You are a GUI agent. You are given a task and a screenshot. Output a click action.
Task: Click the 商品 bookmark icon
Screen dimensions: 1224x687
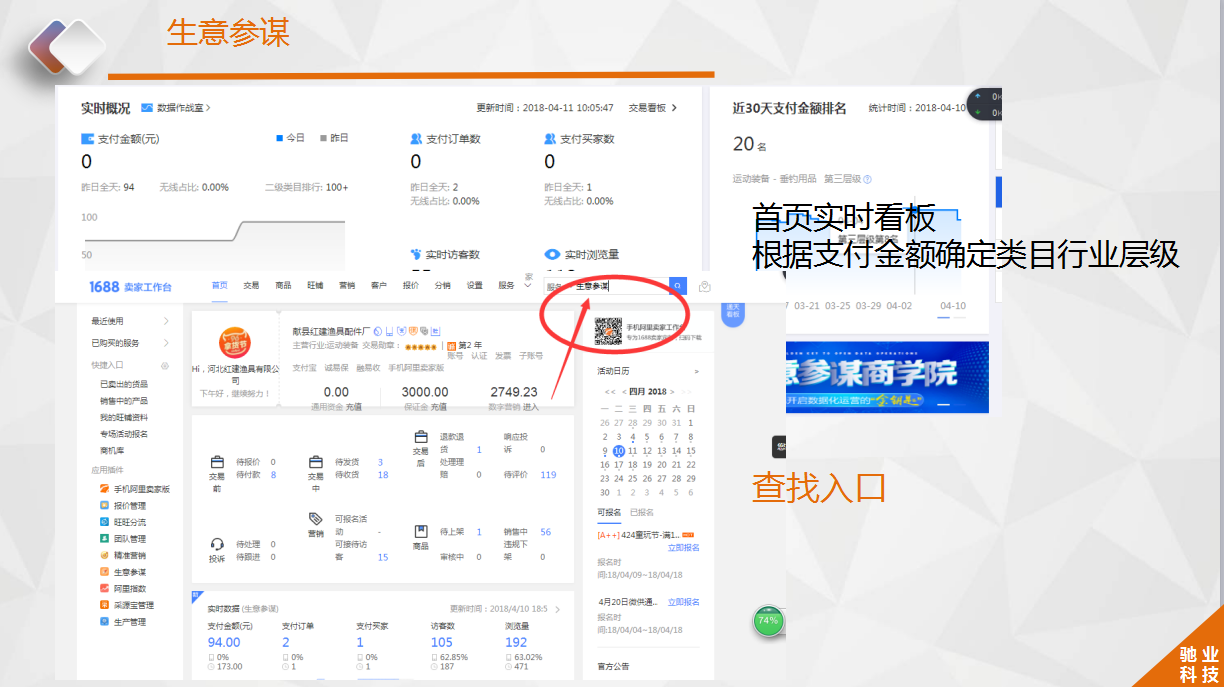pyautogui.click(x=421, y=532)
